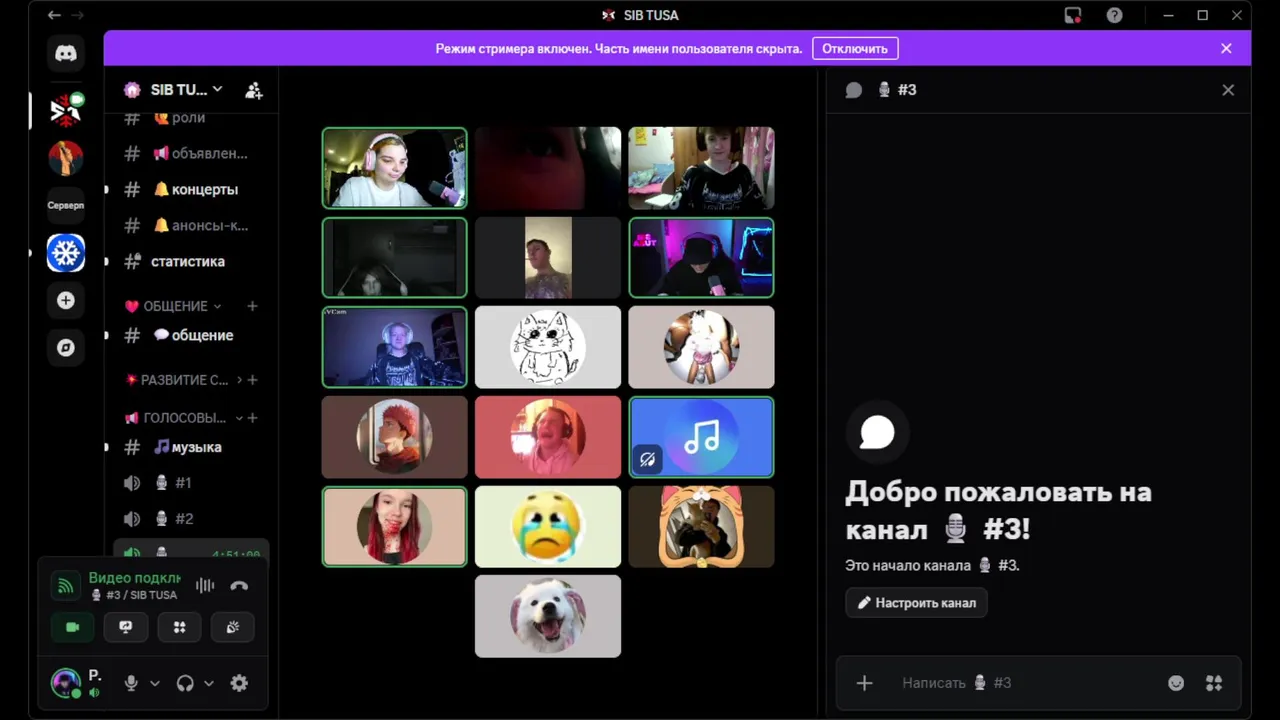Dismiss the streamer mode banner
Screen dimensions: 1280x720
coord(1226,48)
